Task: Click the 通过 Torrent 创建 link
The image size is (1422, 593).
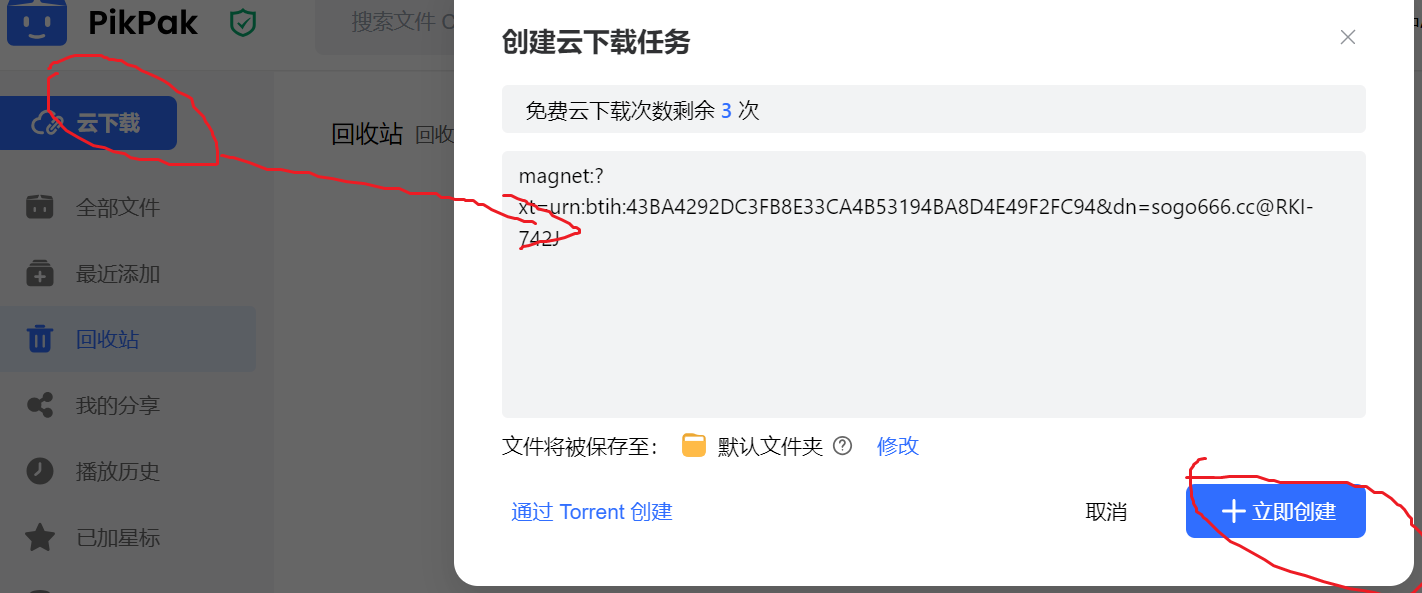Action: (592, 512)
